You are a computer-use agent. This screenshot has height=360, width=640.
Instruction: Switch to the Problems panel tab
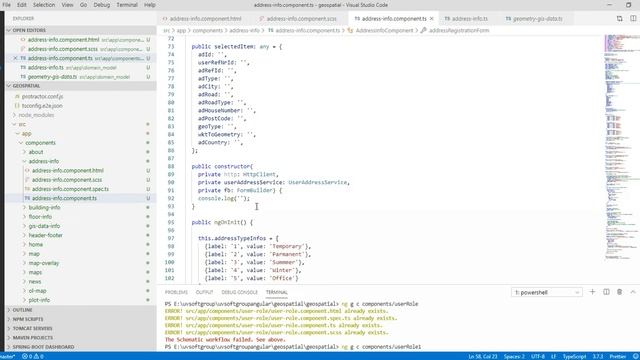176,292
